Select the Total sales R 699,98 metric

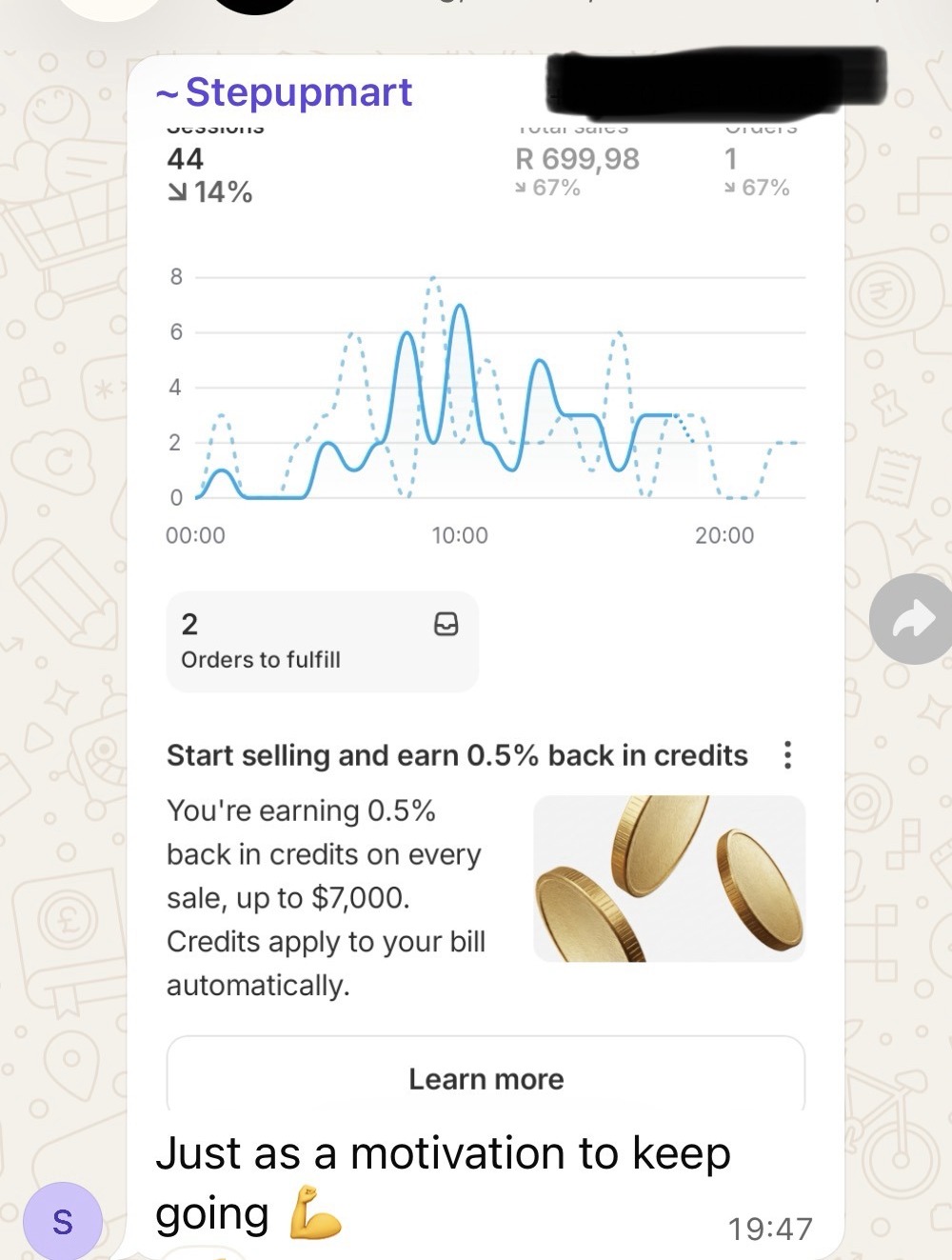click(577, 160)
